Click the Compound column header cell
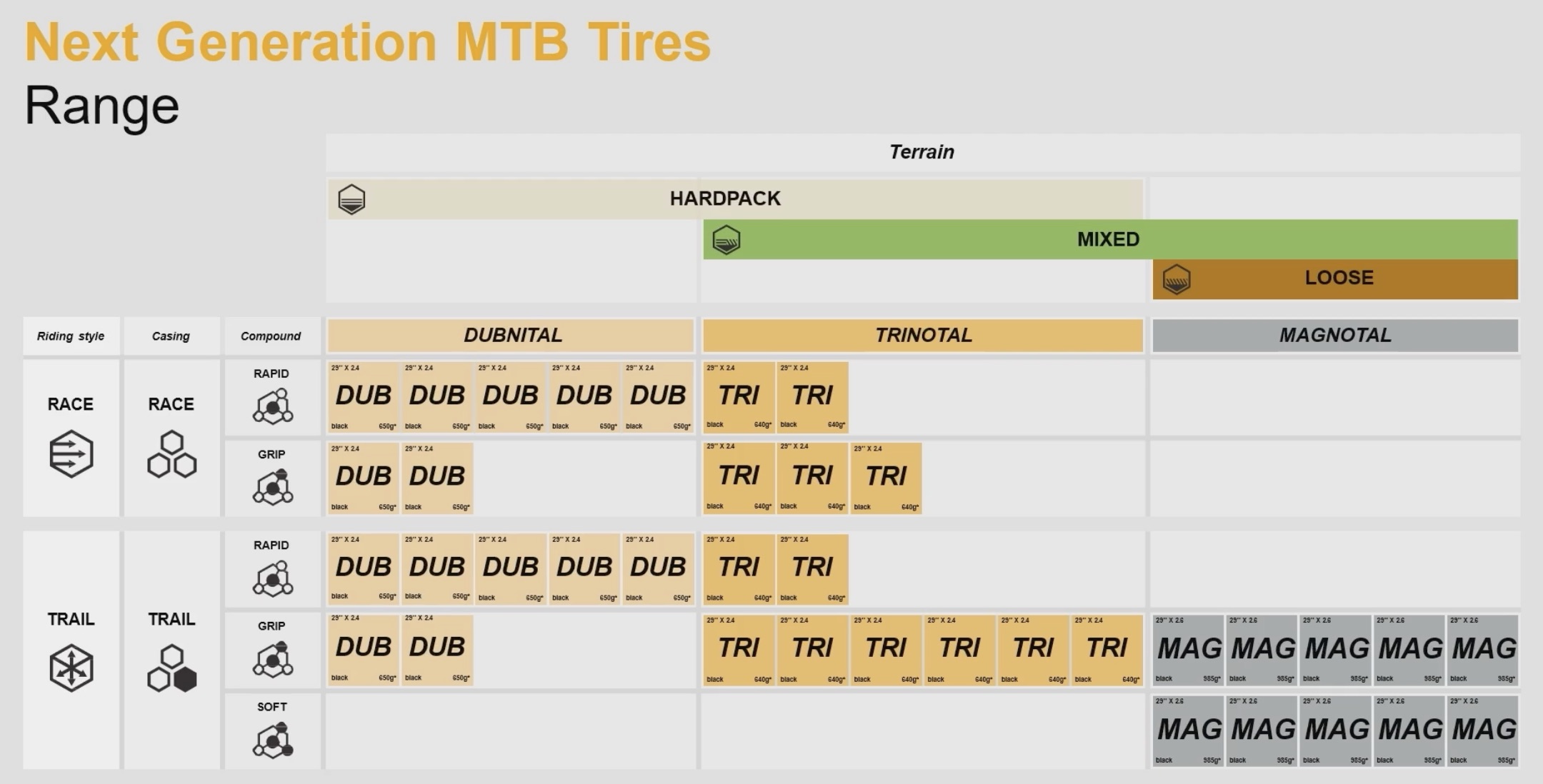The image size is (1543, 784). (271, 336)
